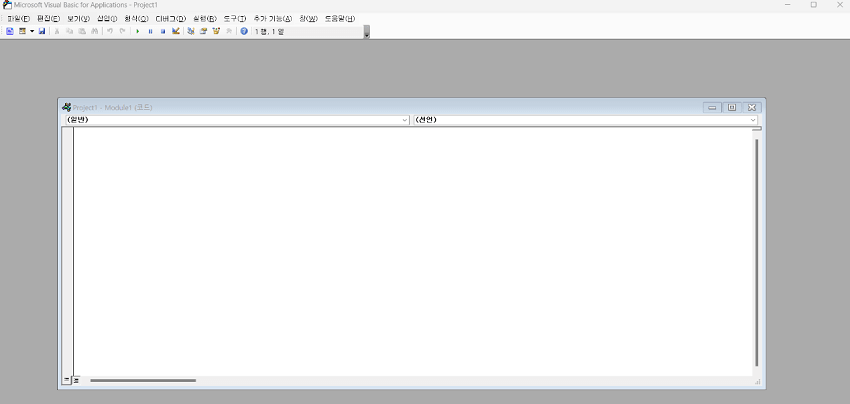
Task: Open the insert object dropdown arrow
Action: click(32, 31)
